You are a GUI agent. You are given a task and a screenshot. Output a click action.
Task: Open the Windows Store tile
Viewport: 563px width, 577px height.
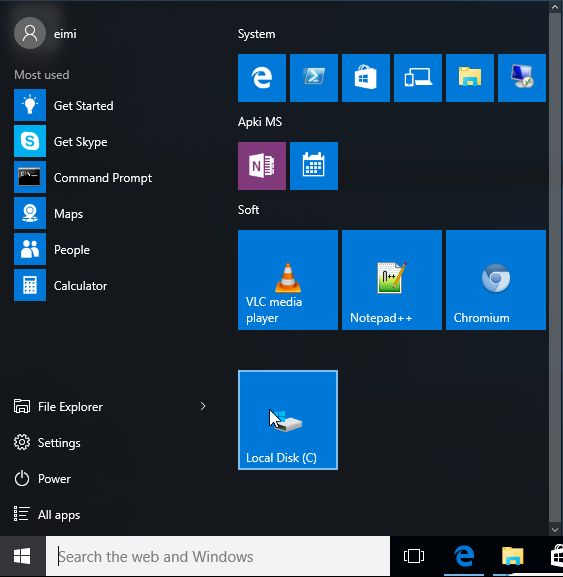[x=366, y=78]
